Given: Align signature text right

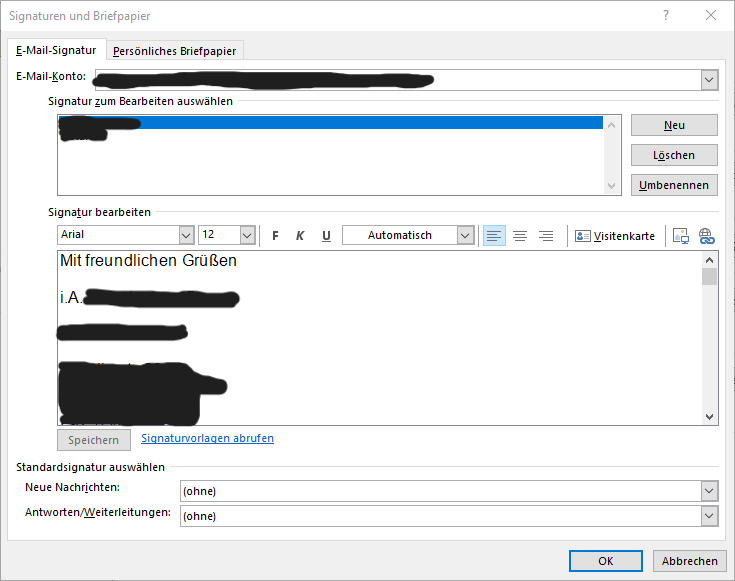Looking at the screenshot, I should [x=546, y=235].
